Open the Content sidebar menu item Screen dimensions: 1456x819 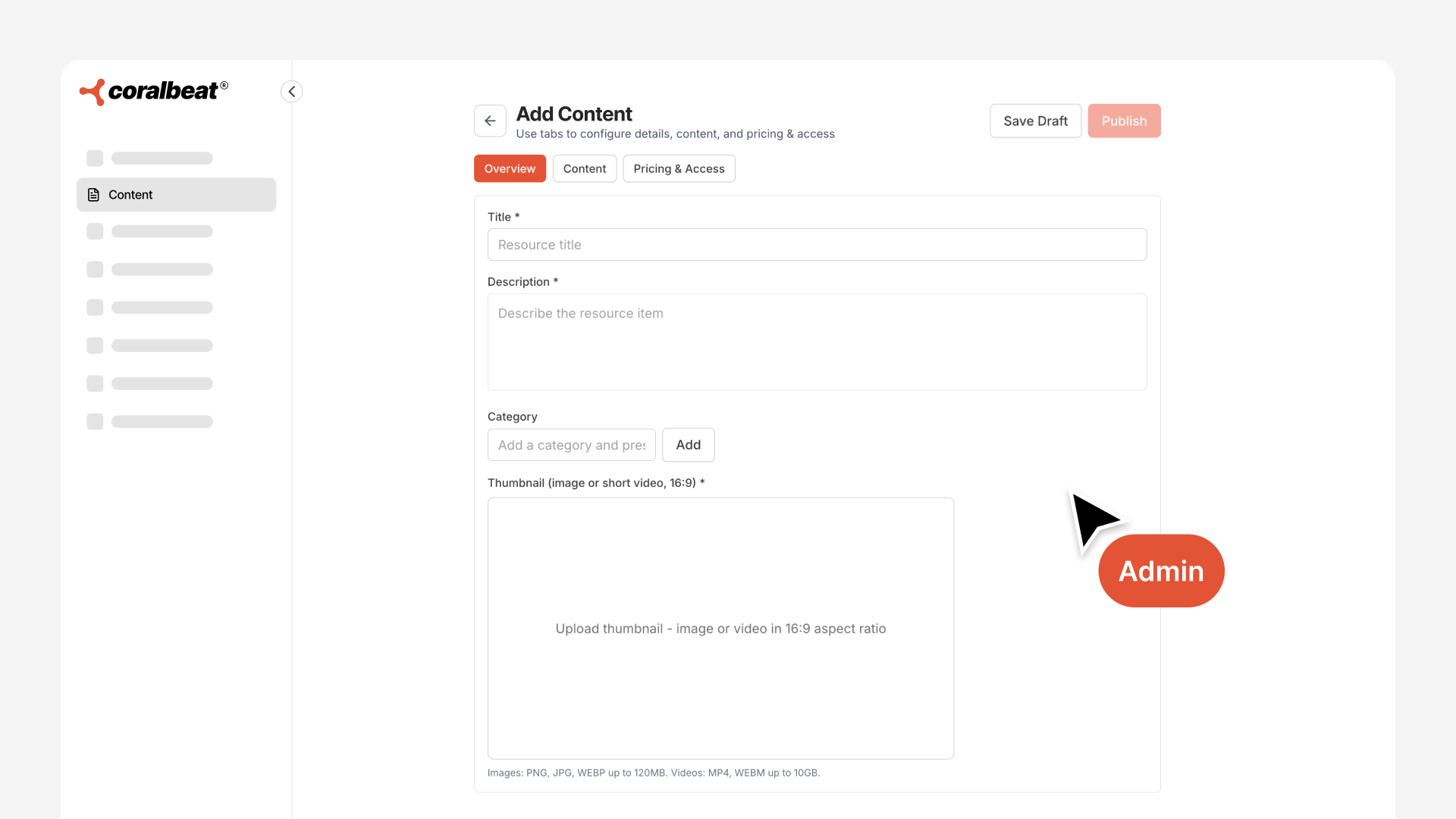[176, 195]
